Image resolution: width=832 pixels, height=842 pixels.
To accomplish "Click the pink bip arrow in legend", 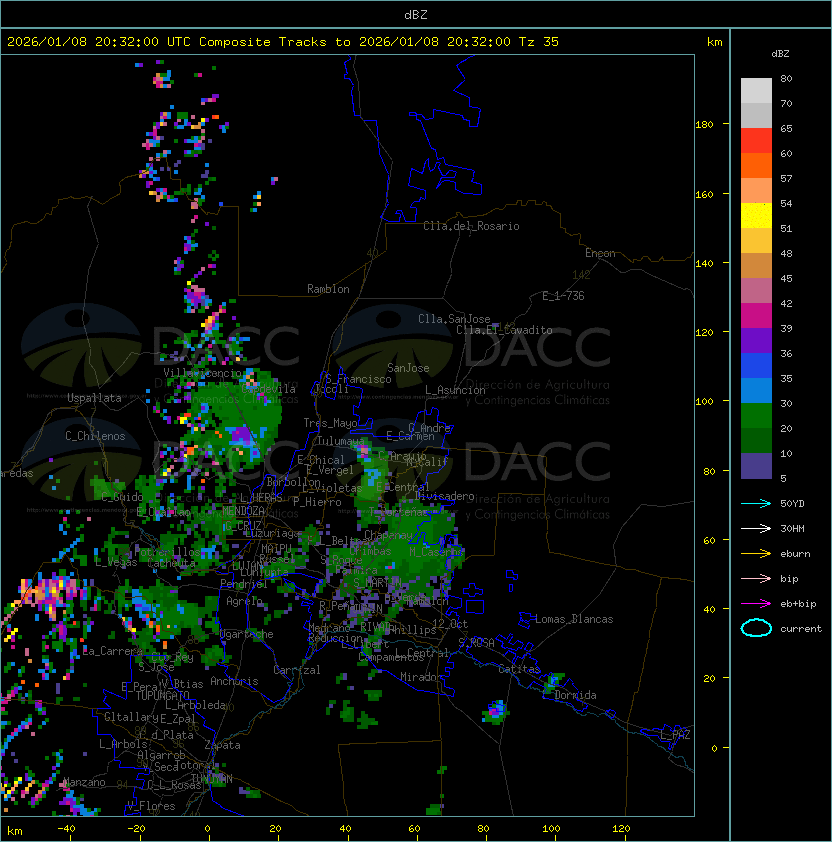I will click(756, 578).
